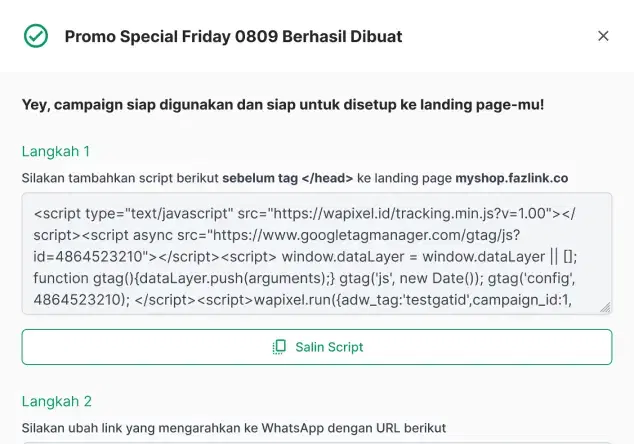
Task: Grab the script textarea resize handle
Action: pos(604,308)
